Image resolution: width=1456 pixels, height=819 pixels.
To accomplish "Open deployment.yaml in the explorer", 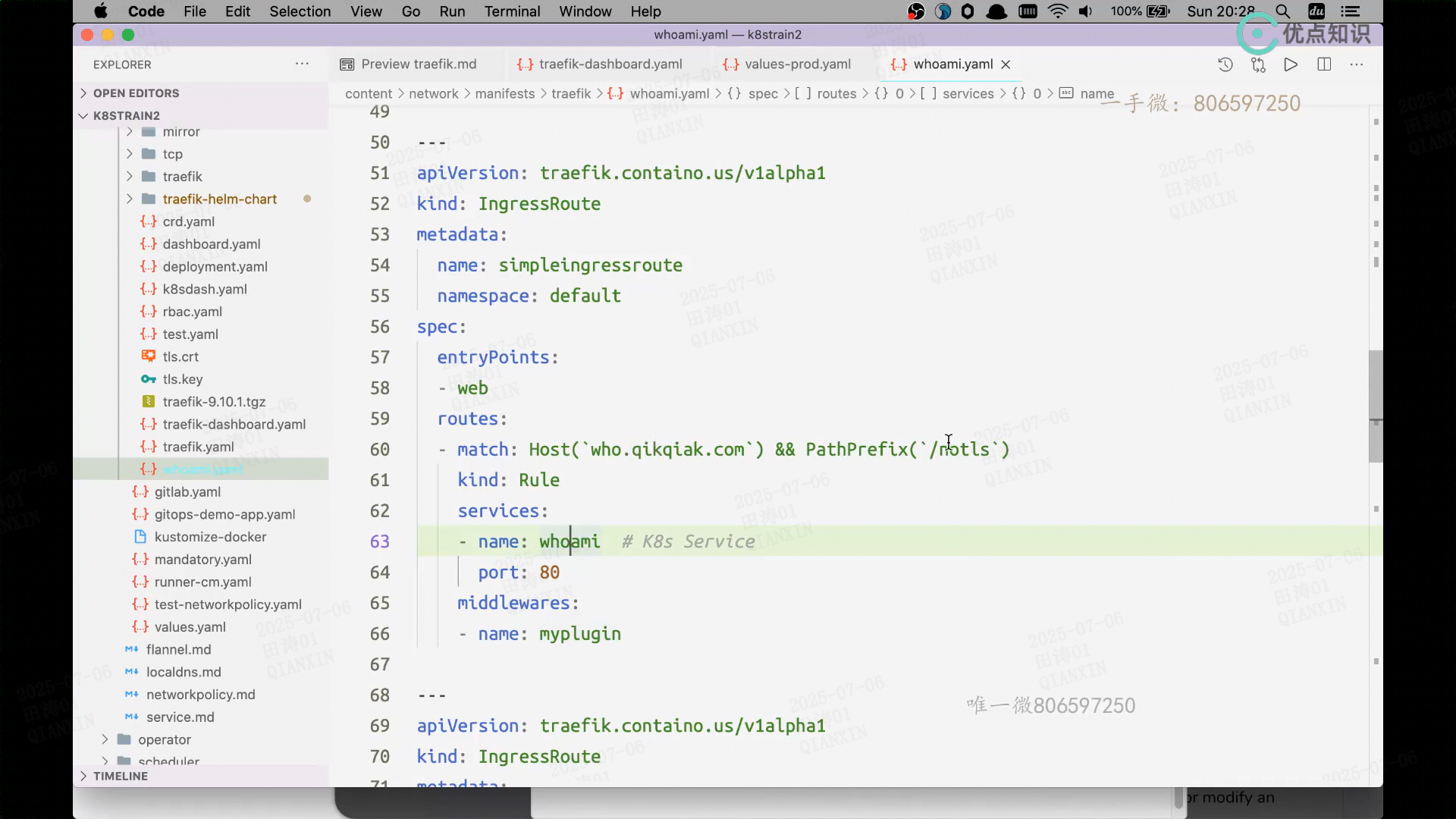I will [215, 266].
